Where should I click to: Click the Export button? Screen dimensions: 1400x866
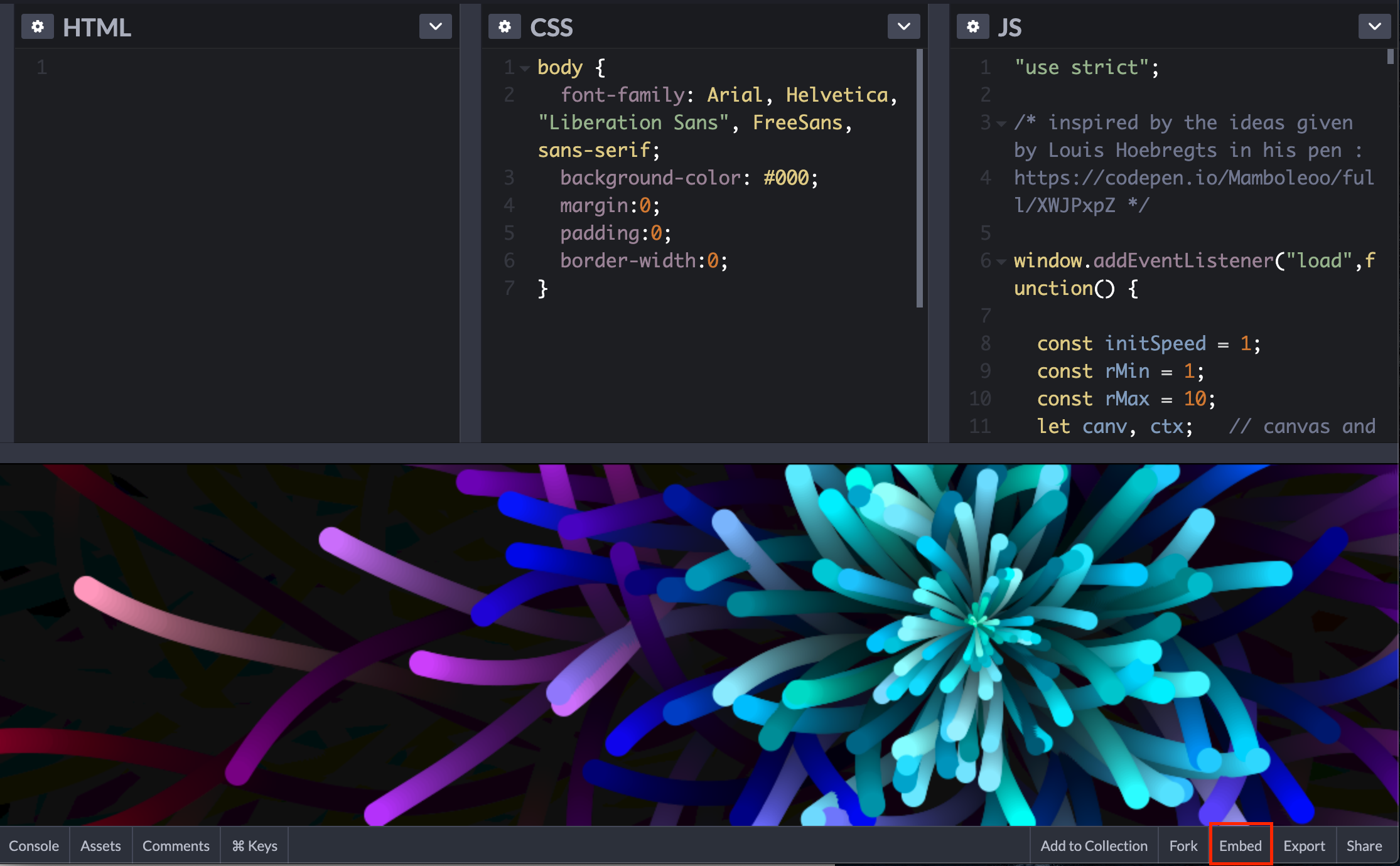click(1304, 846)
